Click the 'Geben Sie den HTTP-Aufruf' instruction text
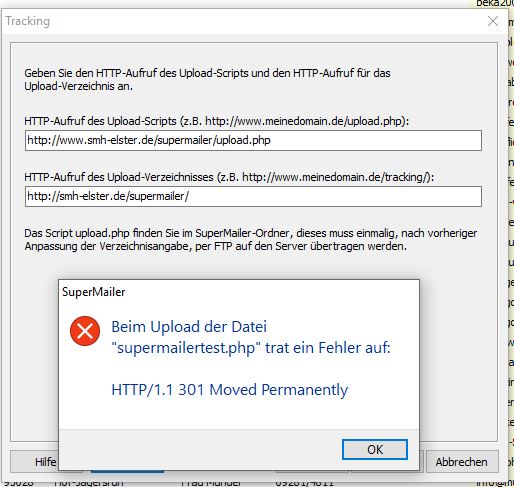Image resolution: width=514 pixels, height=487 pixels. 207,80
